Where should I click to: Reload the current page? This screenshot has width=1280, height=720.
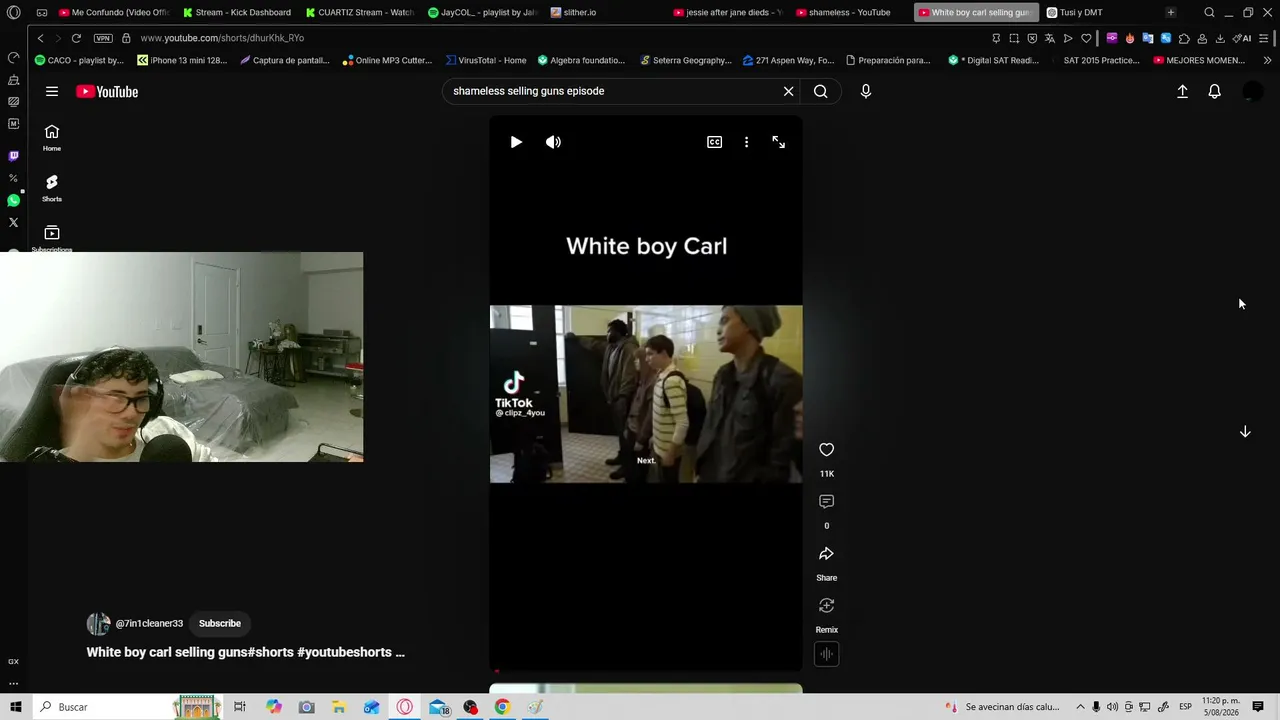tap(76, 38)
